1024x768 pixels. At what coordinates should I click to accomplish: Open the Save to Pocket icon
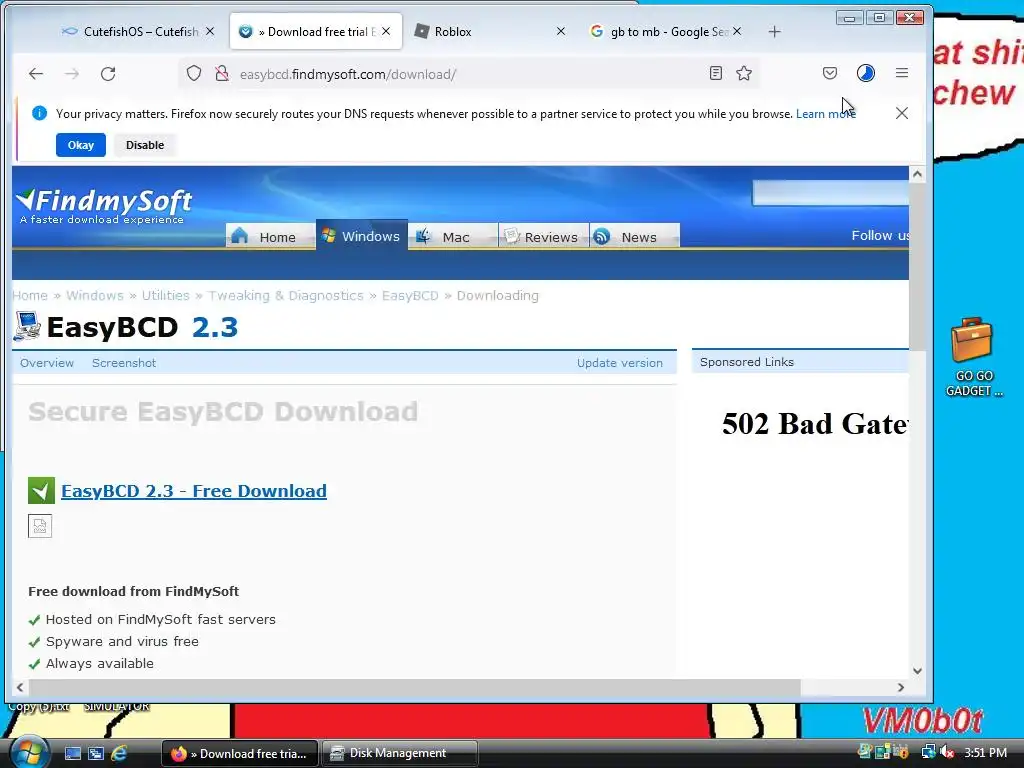830,73
